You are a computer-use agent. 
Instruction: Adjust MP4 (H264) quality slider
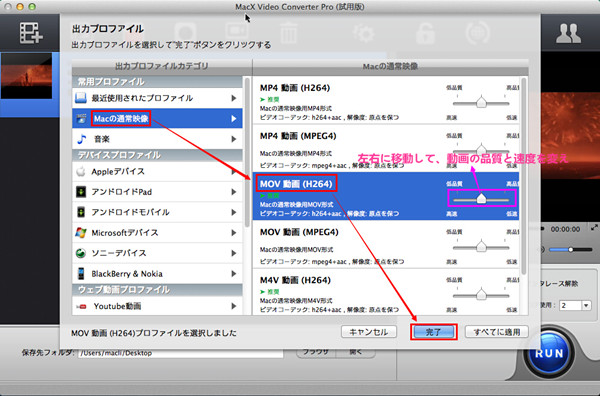coord(481,103)
